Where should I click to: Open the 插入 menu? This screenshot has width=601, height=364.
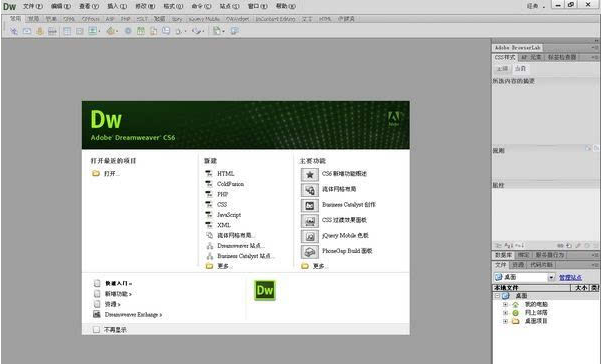(x=117, y=6)
